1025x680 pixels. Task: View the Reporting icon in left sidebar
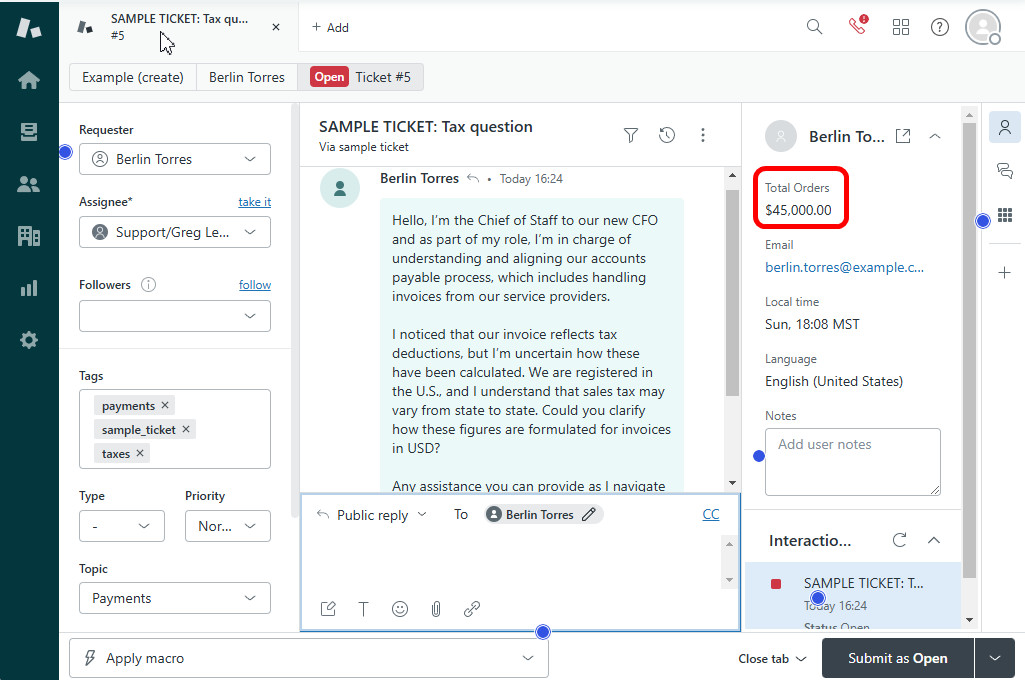click(x=29, y=289)
